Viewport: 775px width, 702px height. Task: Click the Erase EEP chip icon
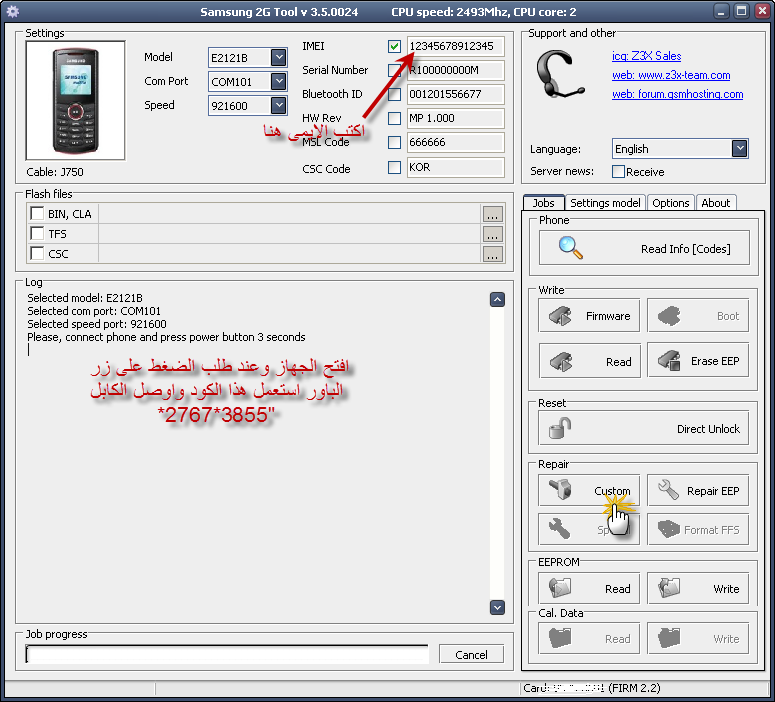click(x=669, y=361)
